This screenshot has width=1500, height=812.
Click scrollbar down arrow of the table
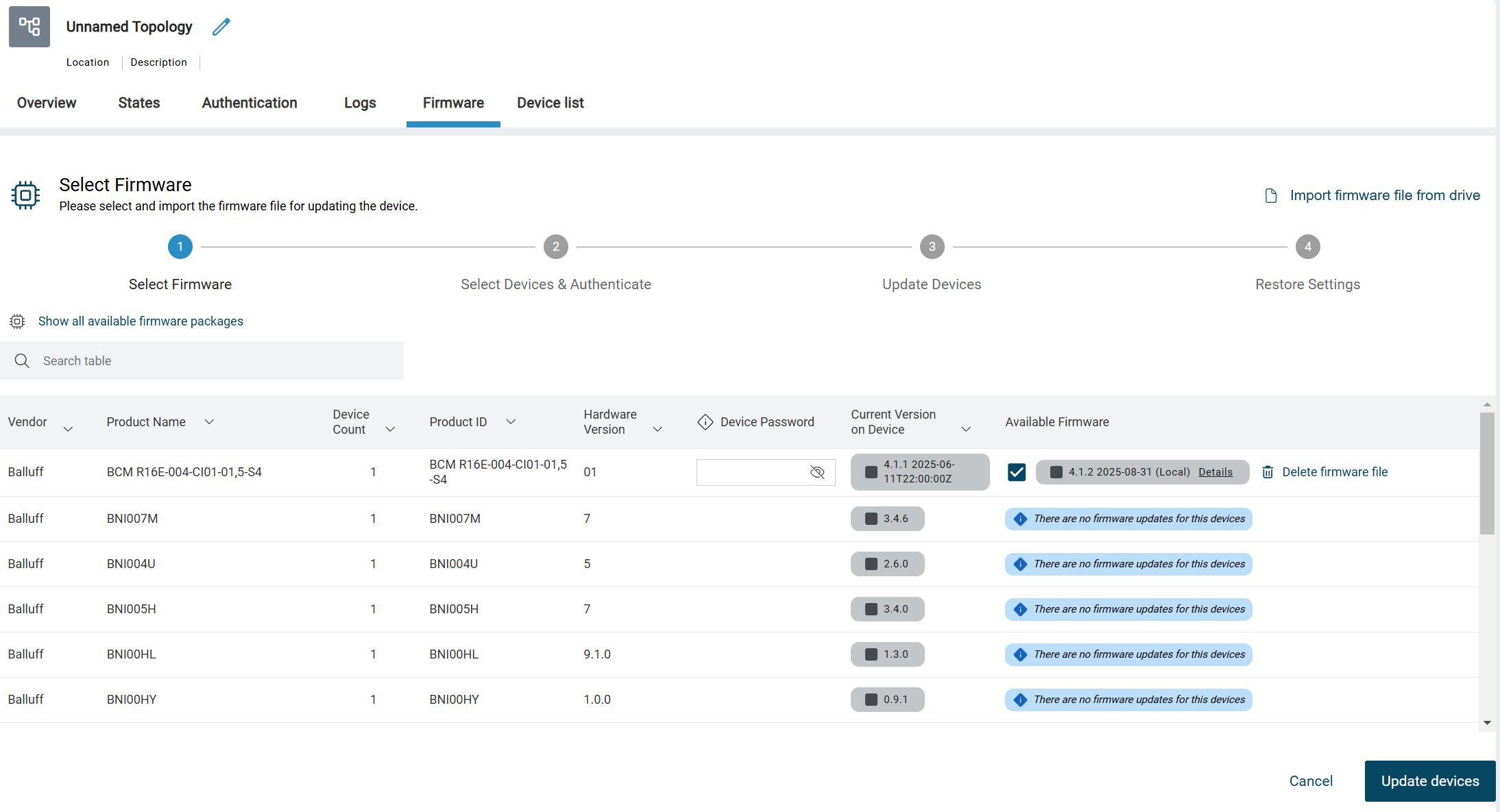[x=1487, y=723]
